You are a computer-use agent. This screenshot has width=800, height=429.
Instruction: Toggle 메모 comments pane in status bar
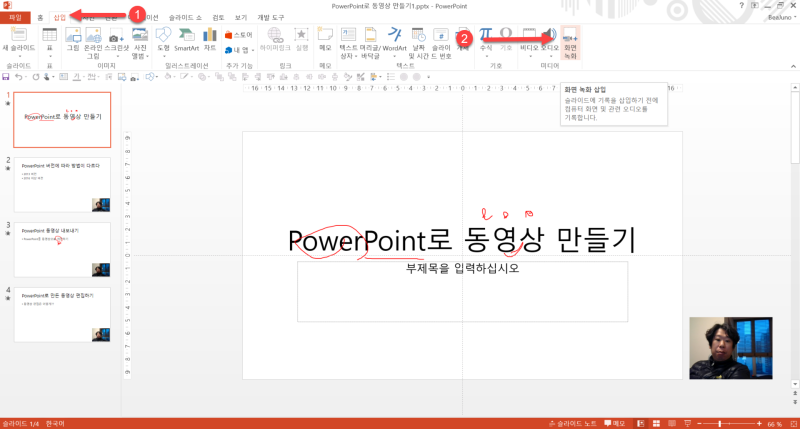point(615,424)
